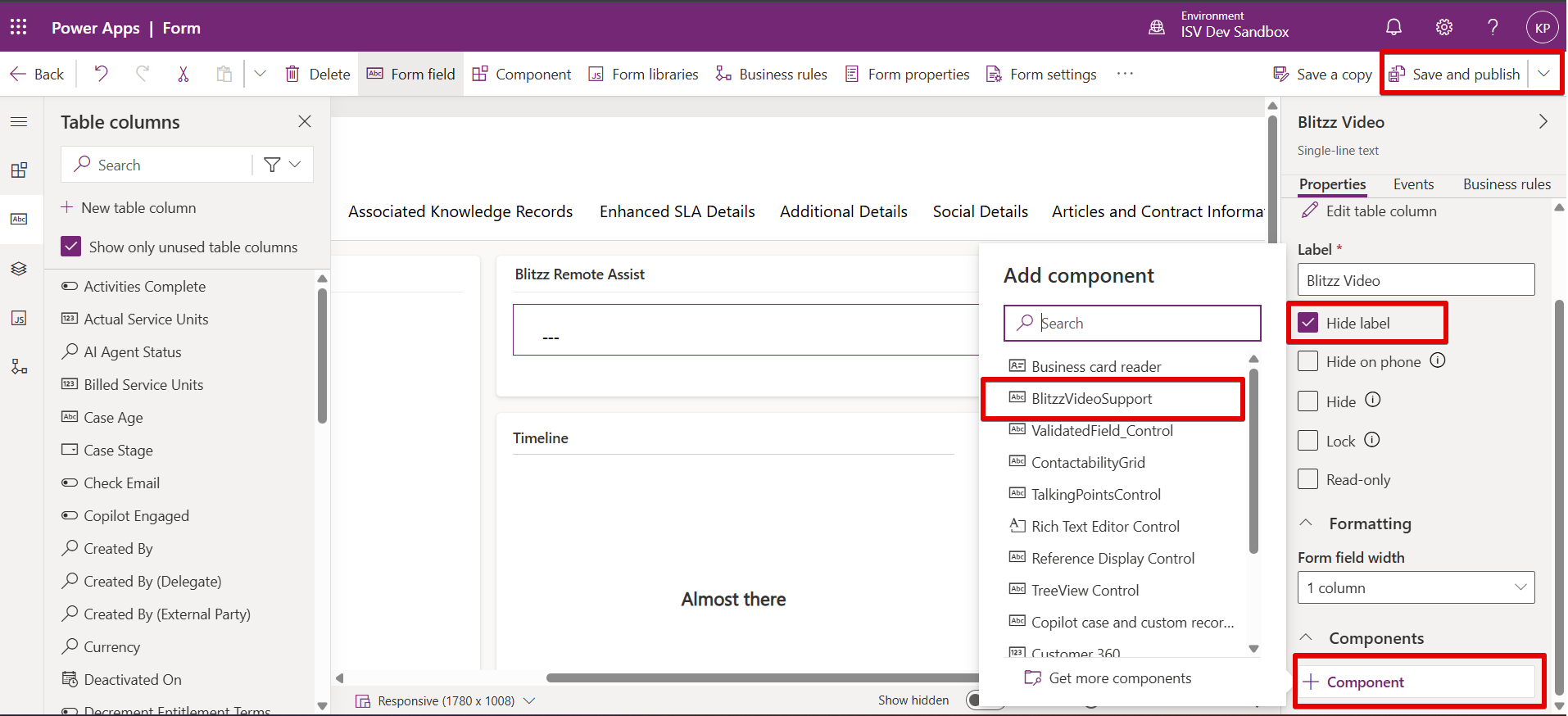This screenshot has width=1568, height=716.
Task: Open the app launcher waffle icon
Action: tap(18, 27)
